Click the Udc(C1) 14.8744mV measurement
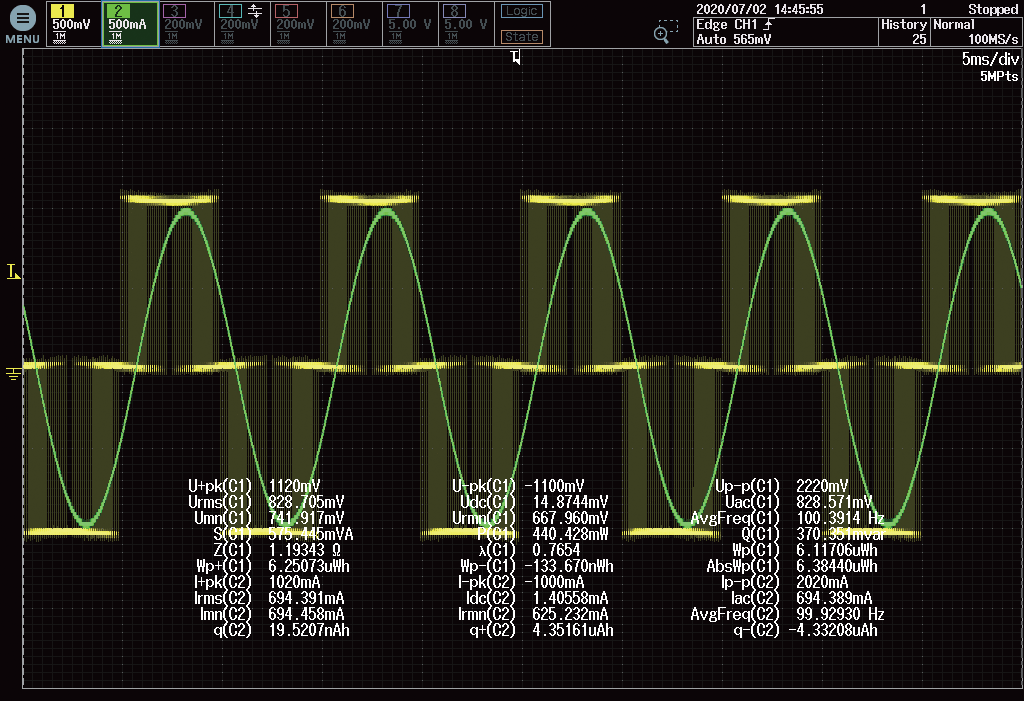This screenshot has height=701, width=1024. [x=534, y=502]
